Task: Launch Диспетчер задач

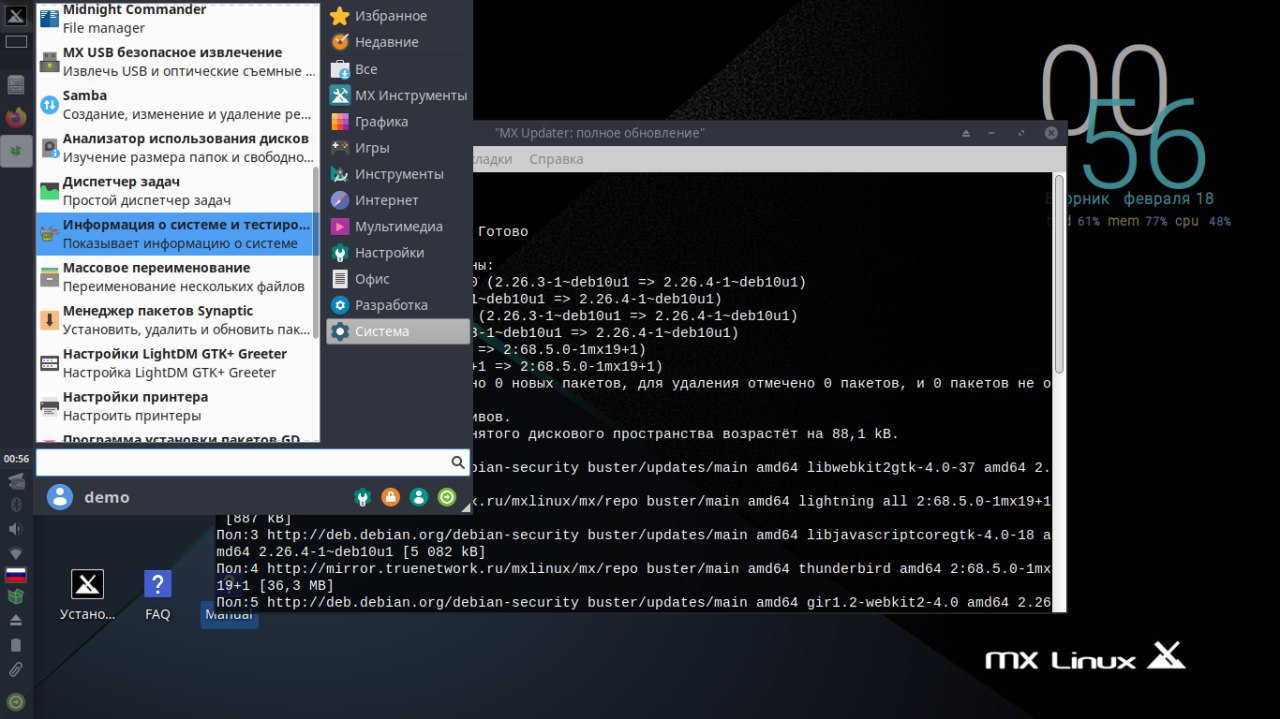Action: pos(176,191)
